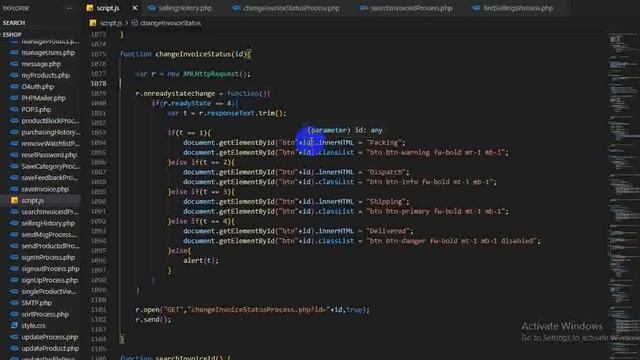Click the r.open GET request line
This screenshot has height=360, width=640.
point(253,310)
